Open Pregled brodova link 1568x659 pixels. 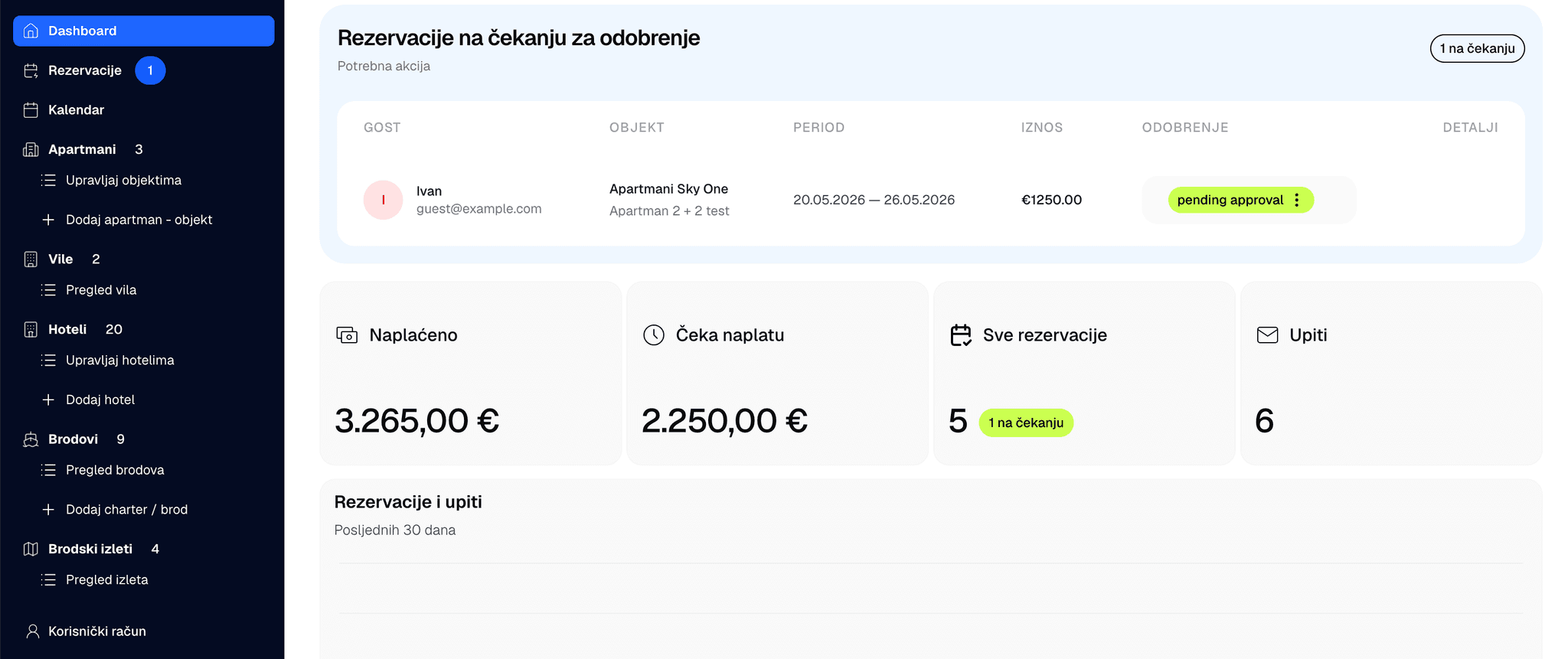click(115, 470)
